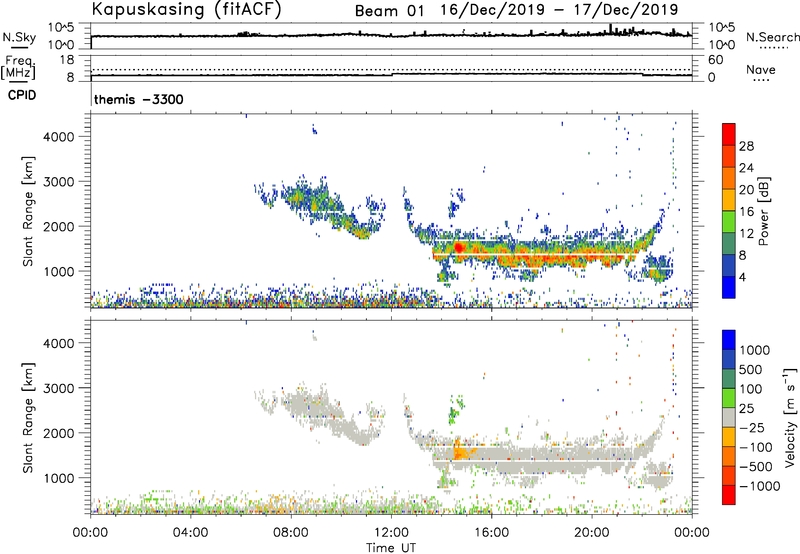The height and width of the screenshot is (554, 800).
Task: Click the 'Nave' legend label
Action: 761,69
